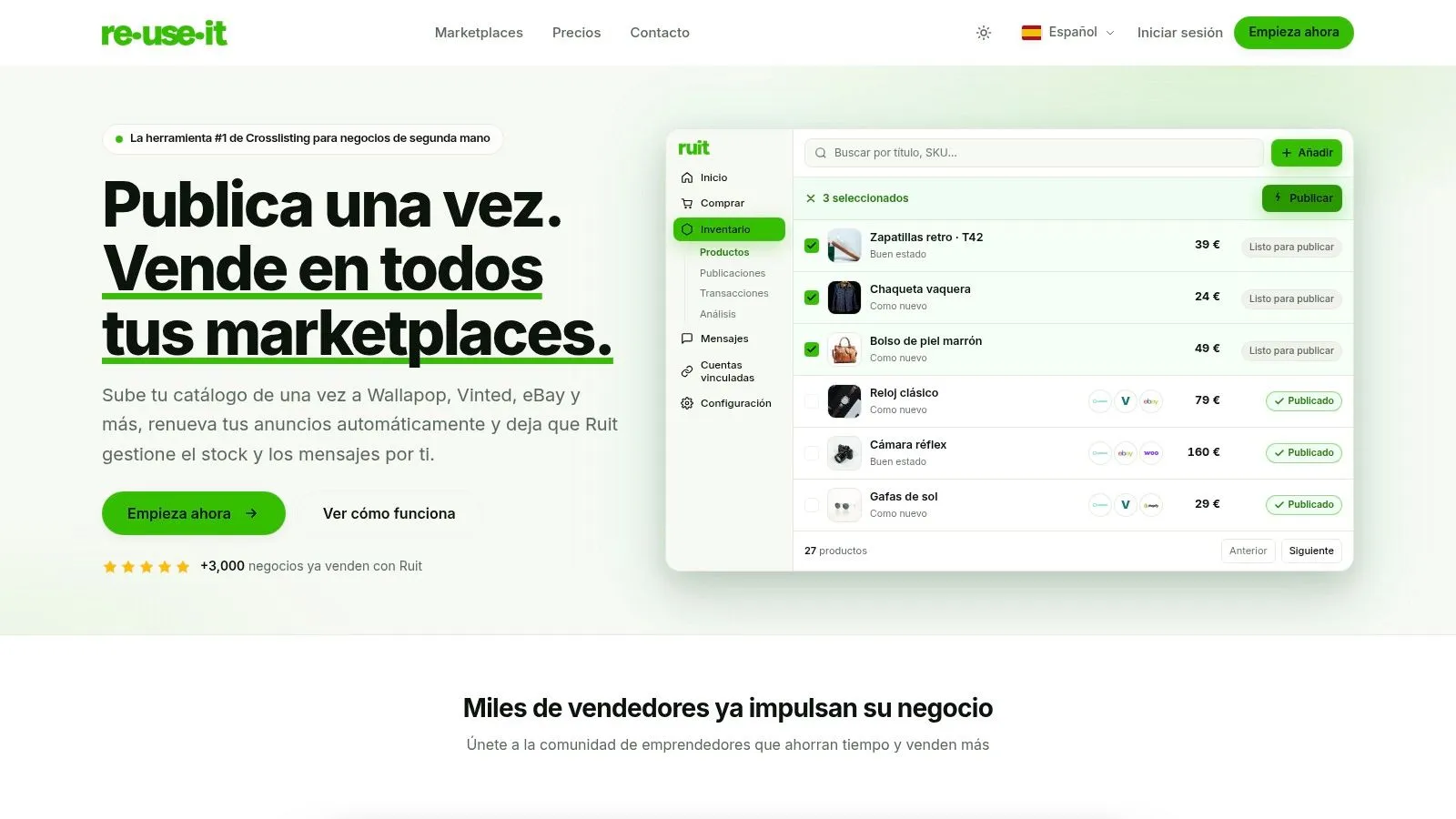The image size is (1456, 819).
Task: Toggle the light/dark theme sun icon
Action: point(984,33)
